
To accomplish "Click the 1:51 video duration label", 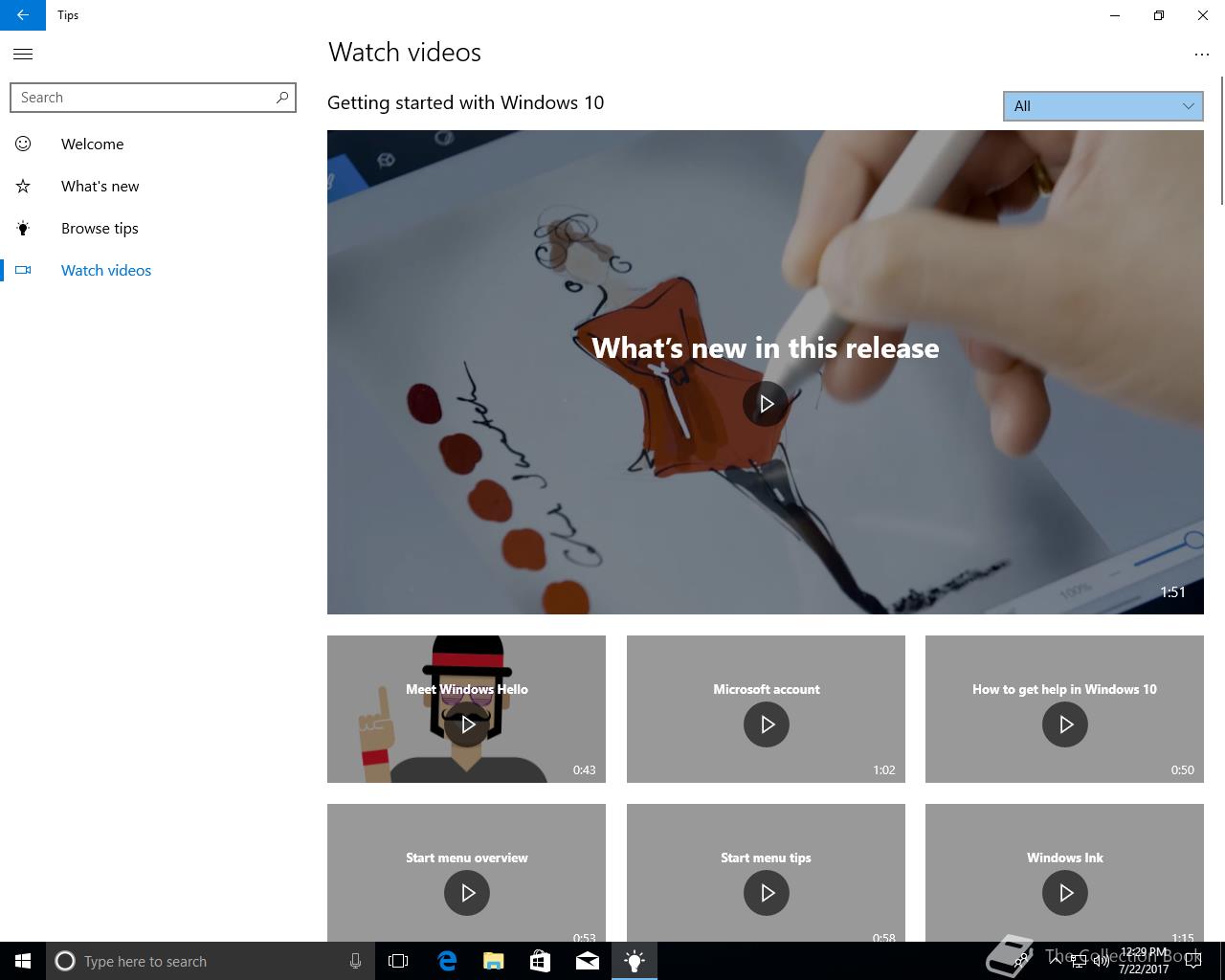I will tap(1172, 592).
